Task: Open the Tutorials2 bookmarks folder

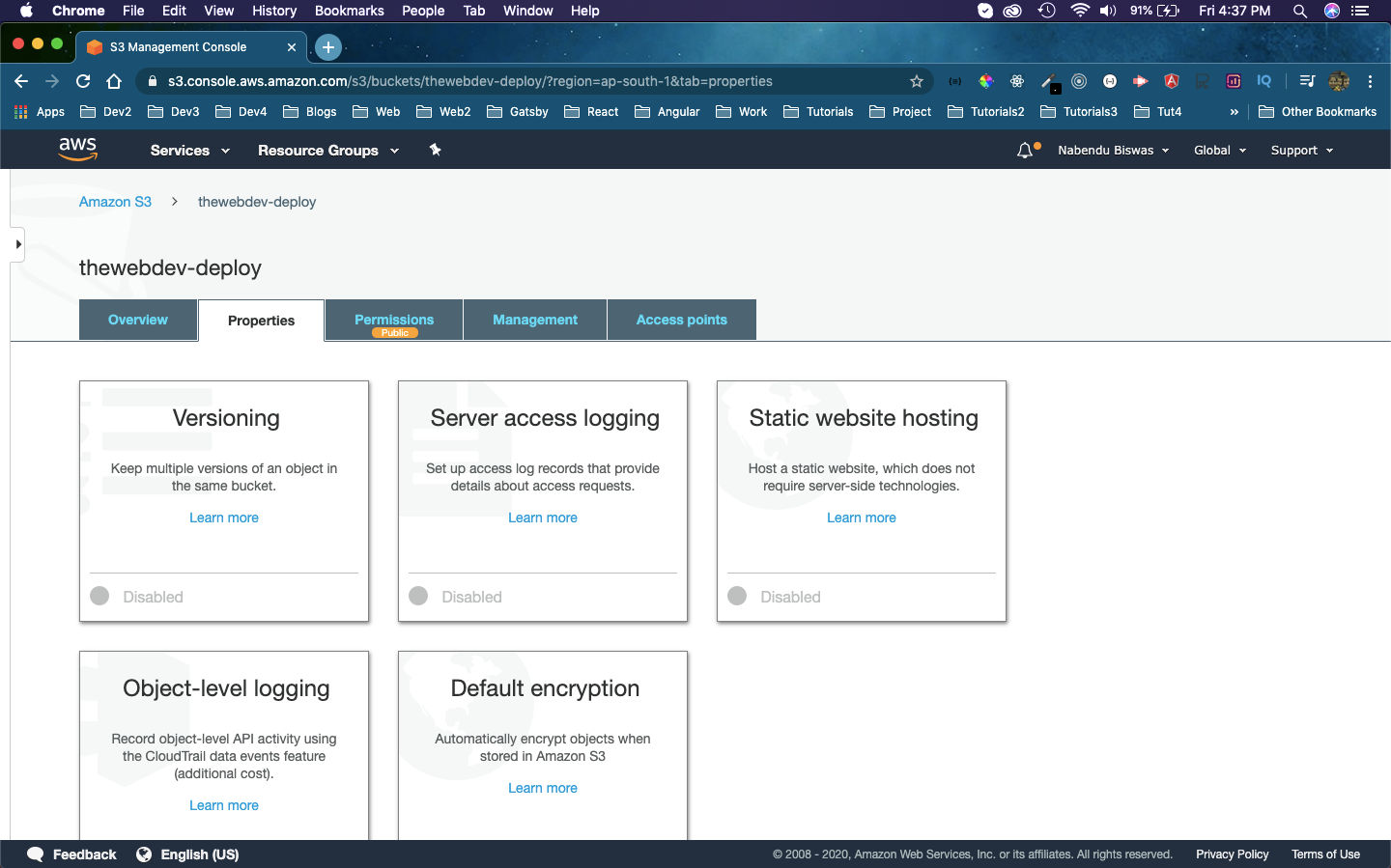Action: (x=986, y=111)
